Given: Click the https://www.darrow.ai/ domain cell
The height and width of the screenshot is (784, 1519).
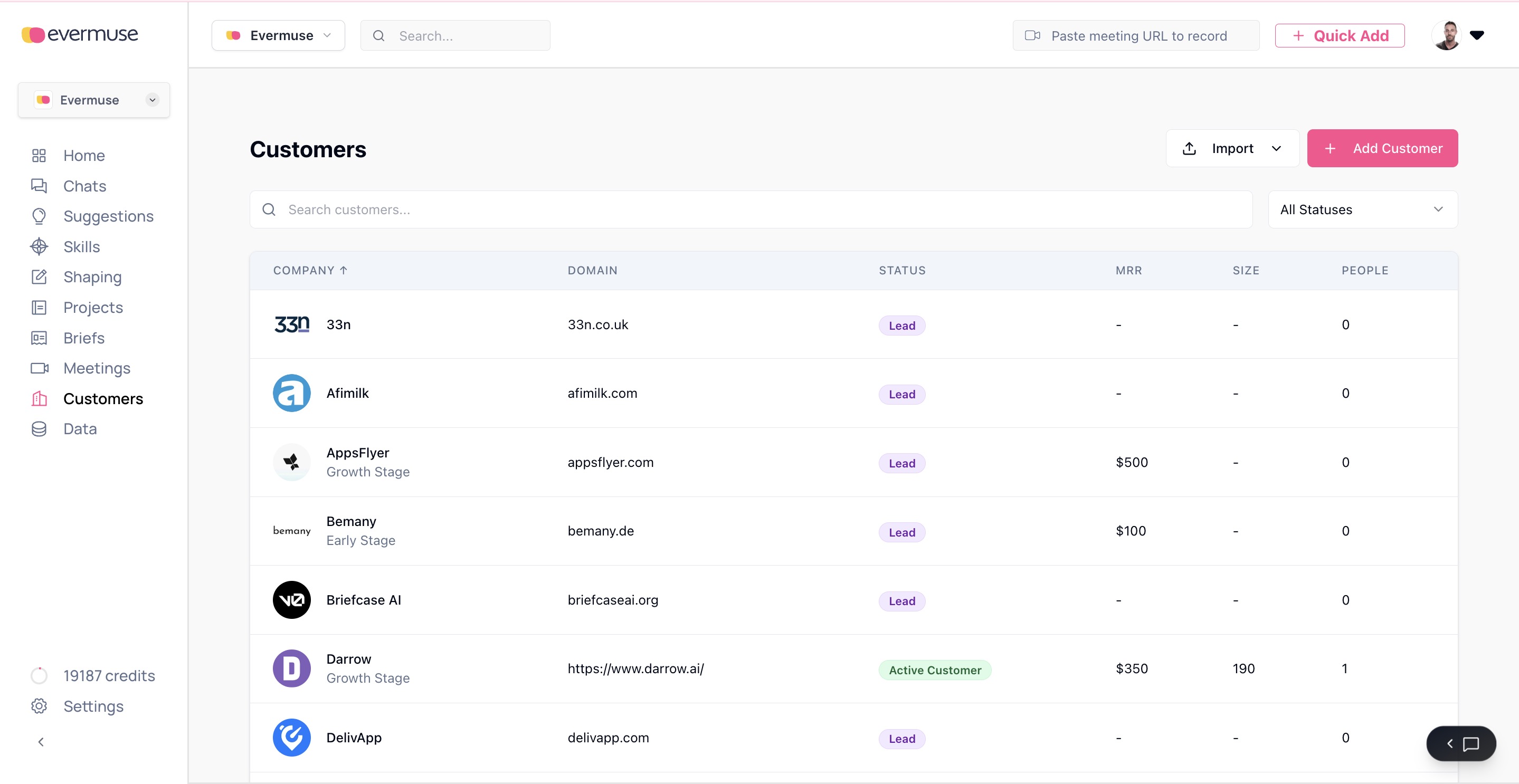Looking at the screenshot, I should (x=635, y=669).
